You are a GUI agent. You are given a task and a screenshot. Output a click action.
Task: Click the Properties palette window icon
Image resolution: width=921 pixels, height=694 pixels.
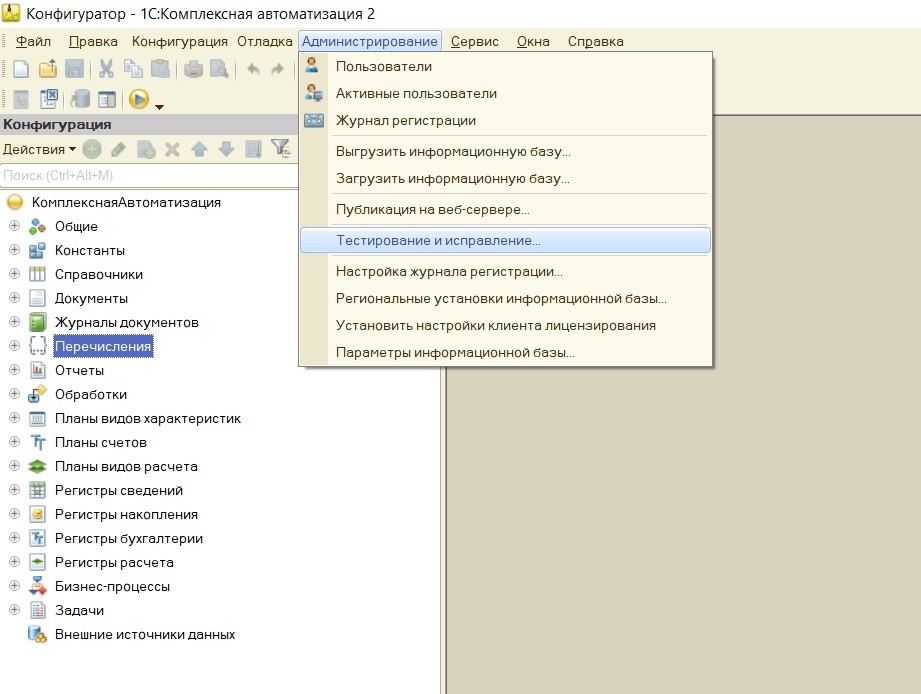pos(107,99)
